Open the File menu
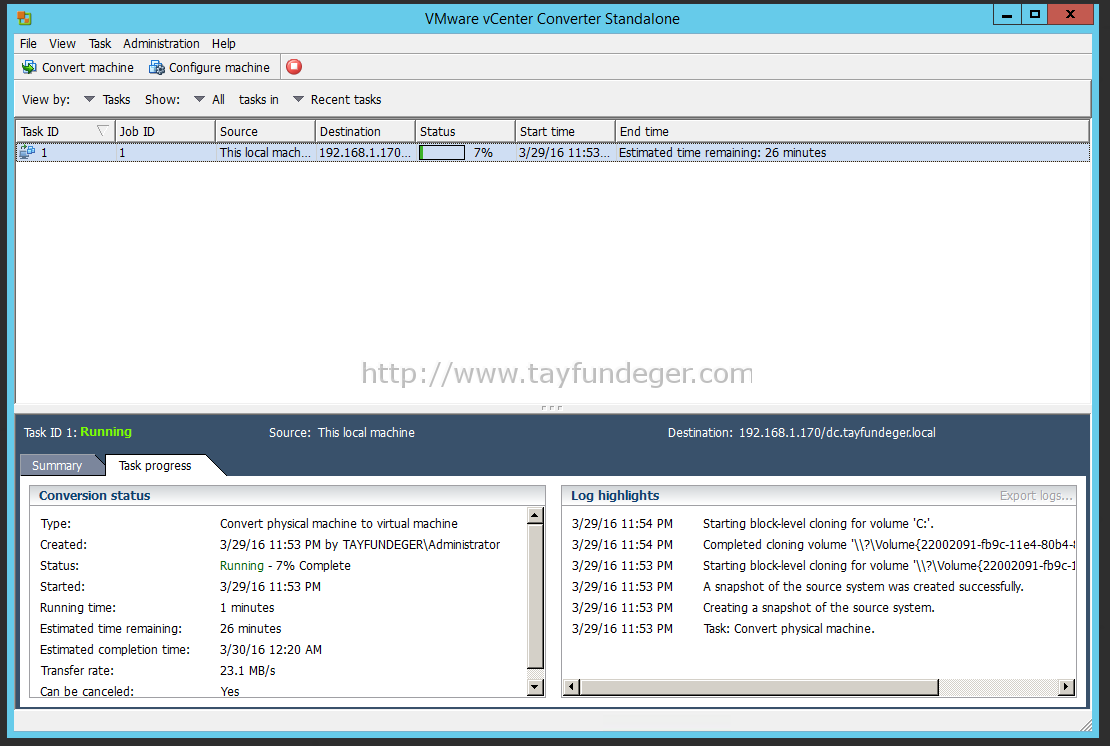Viewport: 1110px width, 746px height. coord(28,43)
